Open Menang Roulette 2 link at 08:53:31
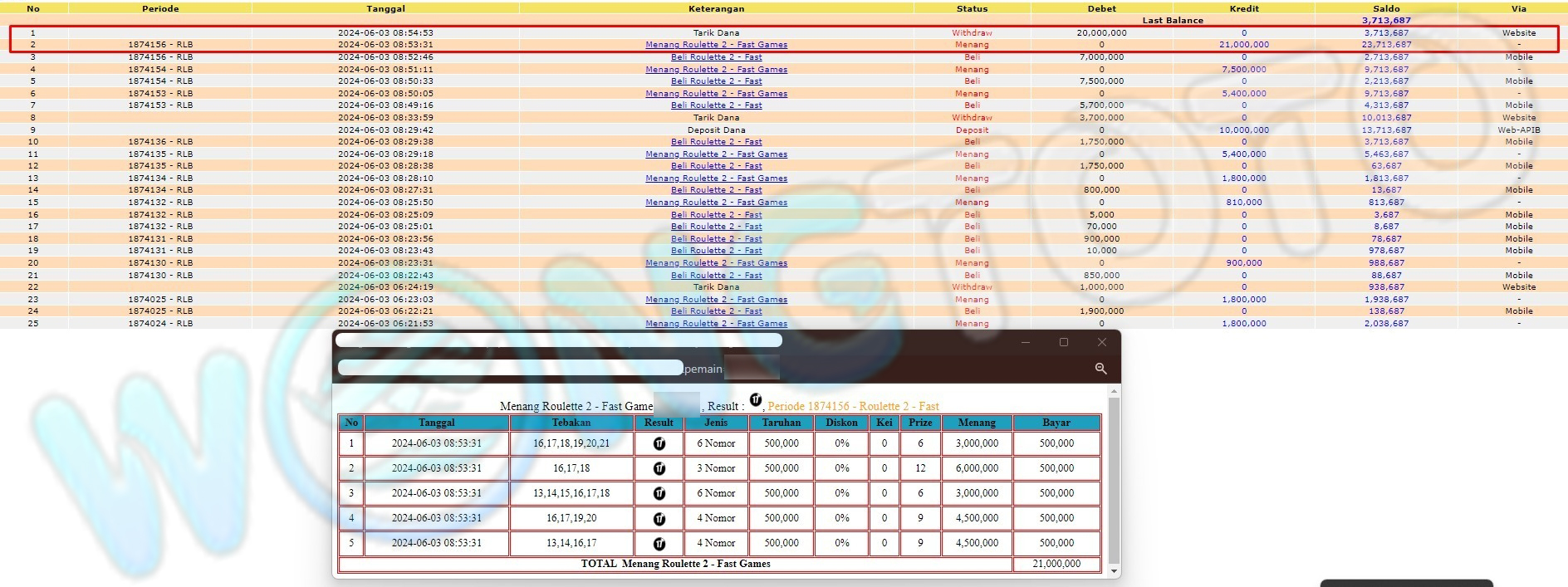Viewport: 1568px width, 587px height. (x=716, y=45)
